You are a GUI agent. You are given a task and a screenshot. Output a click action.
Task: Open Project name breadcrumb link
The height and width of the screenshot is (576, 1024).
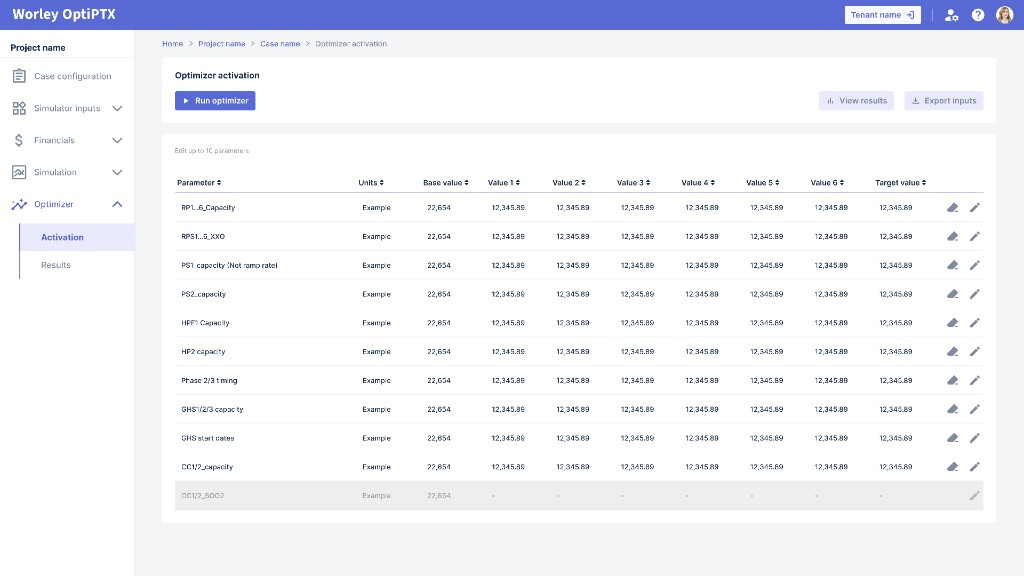point(221,44)
